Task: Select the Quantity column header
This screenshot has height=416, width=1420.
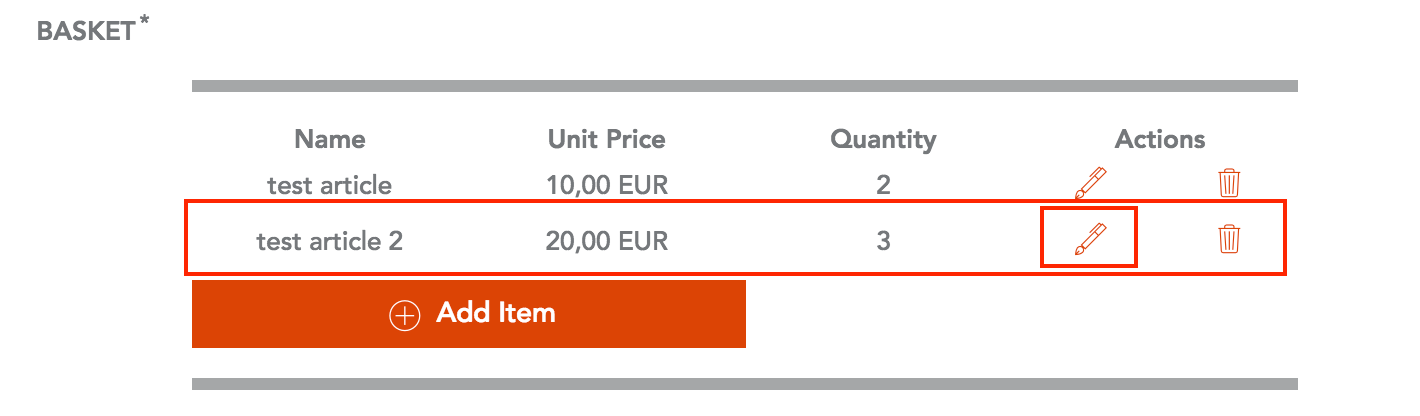Action: (x=883, y=140)
